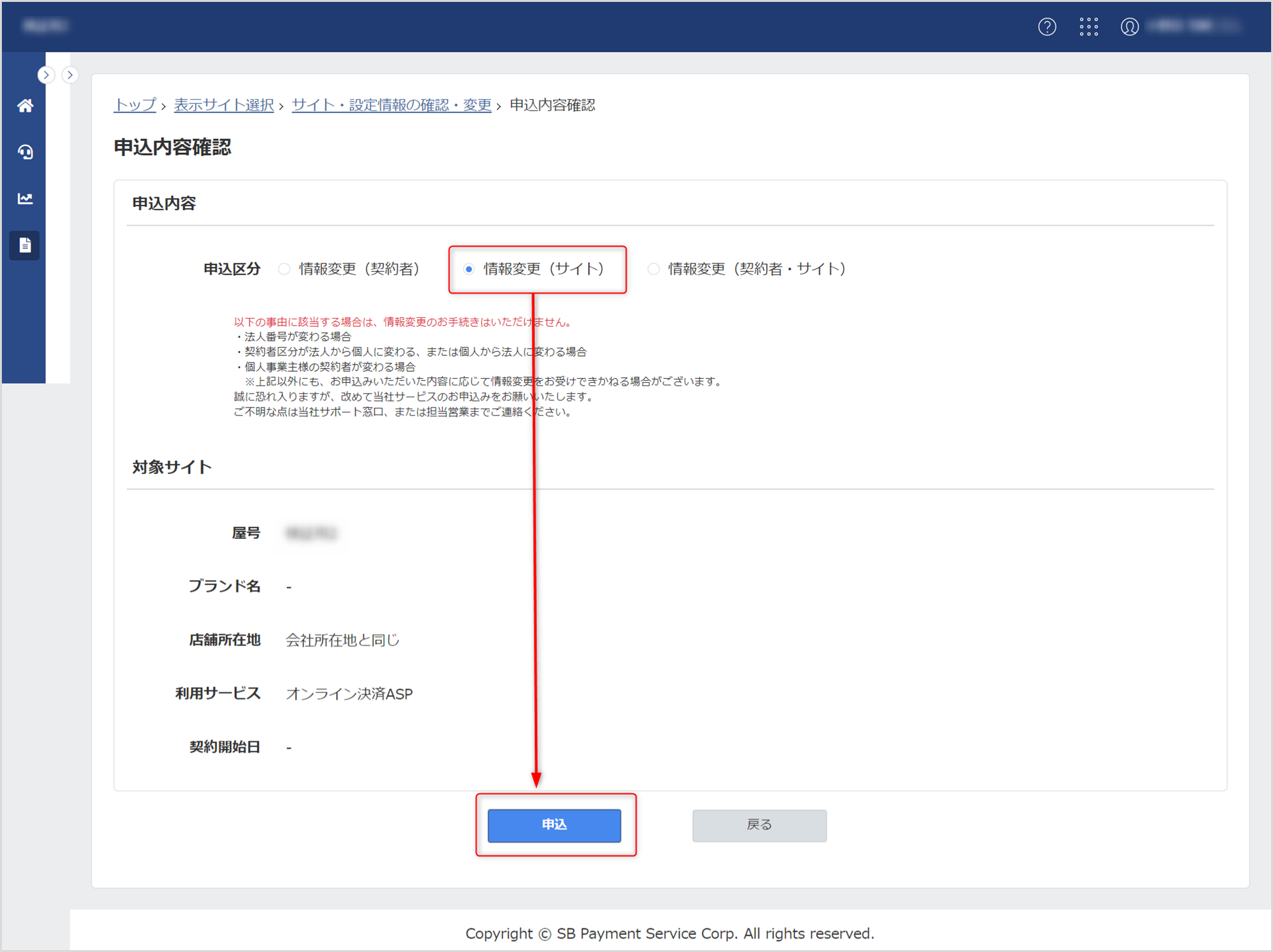The image size is (1273, 952).
Task: Go to トップ breadcrumb link
Action: (135, 105)
